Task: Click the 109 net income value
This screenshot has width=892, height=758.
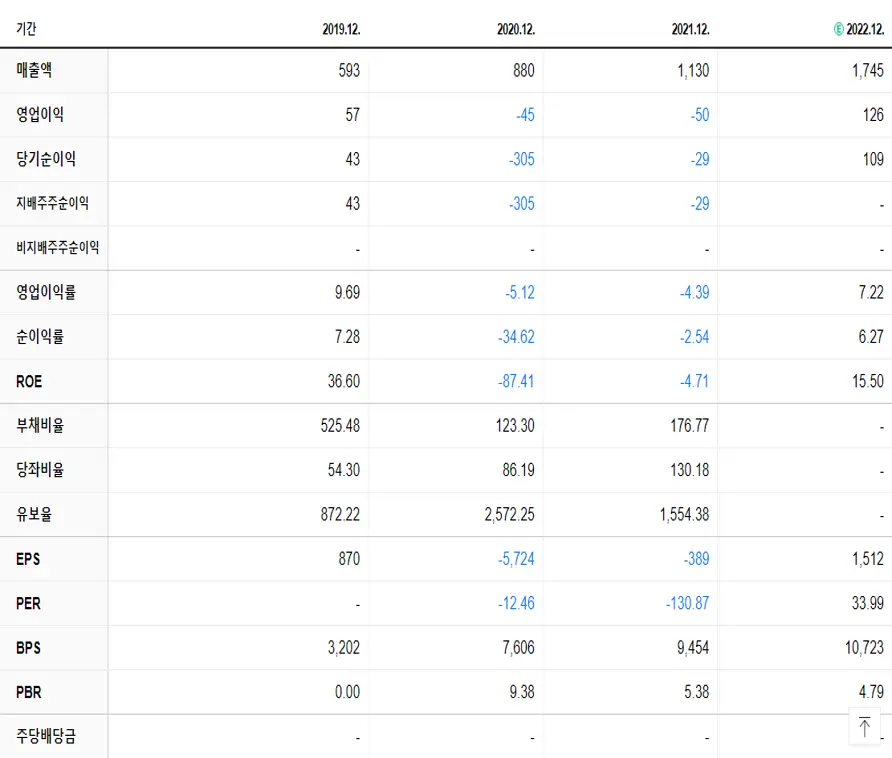Action: 873,159
